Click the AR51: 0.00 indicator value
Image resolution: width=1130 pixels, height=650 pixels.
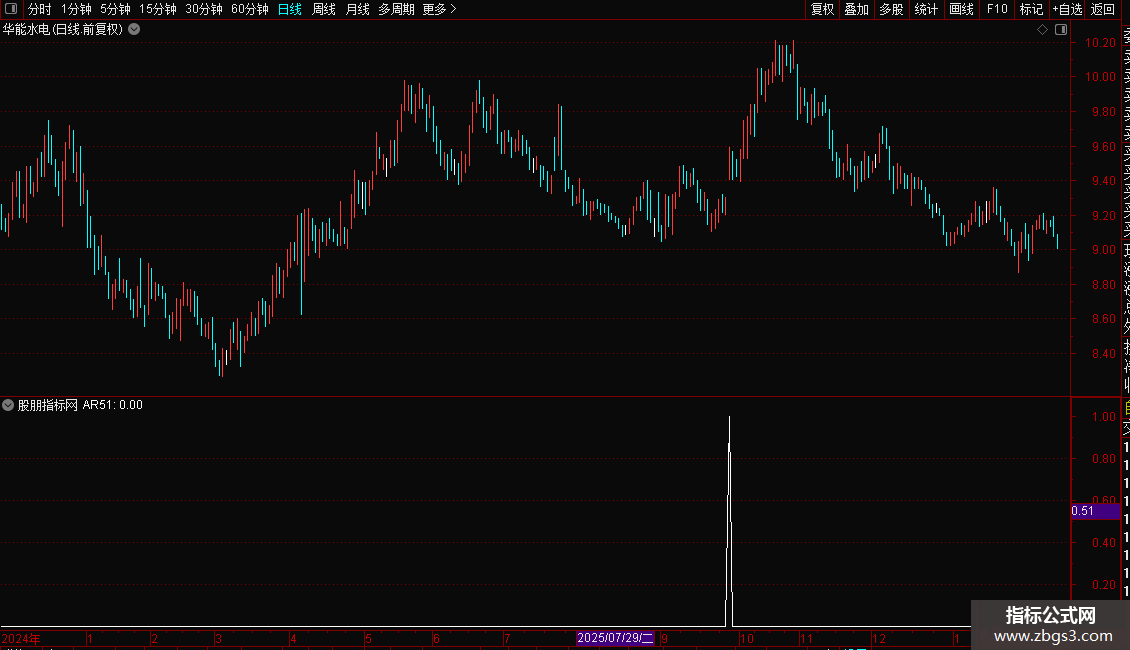coord(112,405)
